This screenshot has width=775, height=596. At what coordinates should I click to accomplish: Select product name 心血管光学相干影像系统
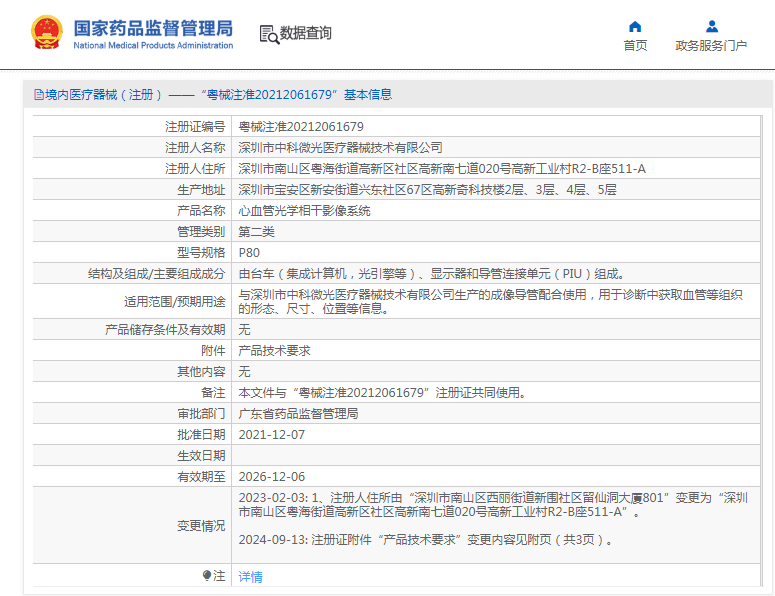pyautogui.click(x=304, y=211)
